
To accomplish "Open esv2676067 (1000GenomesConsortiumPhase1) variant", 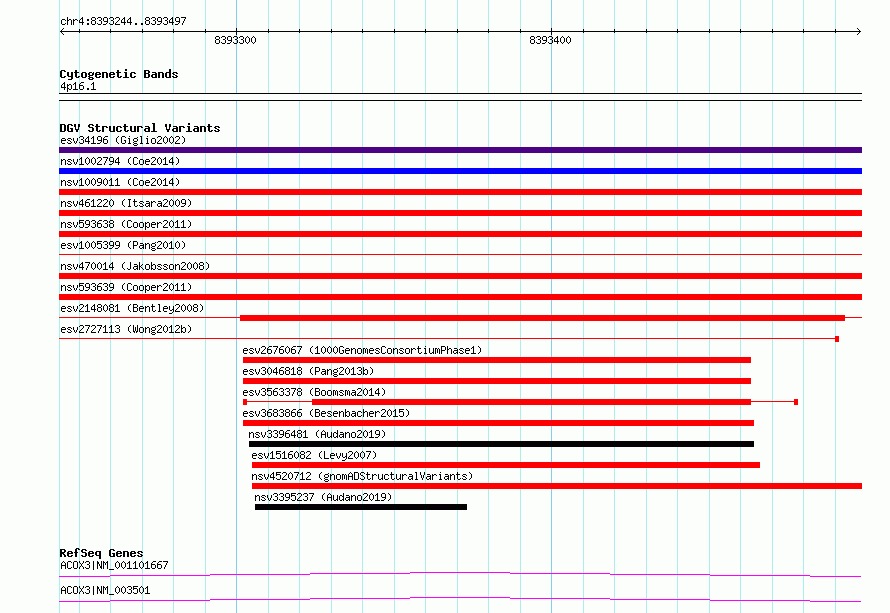I will (362, 350).
